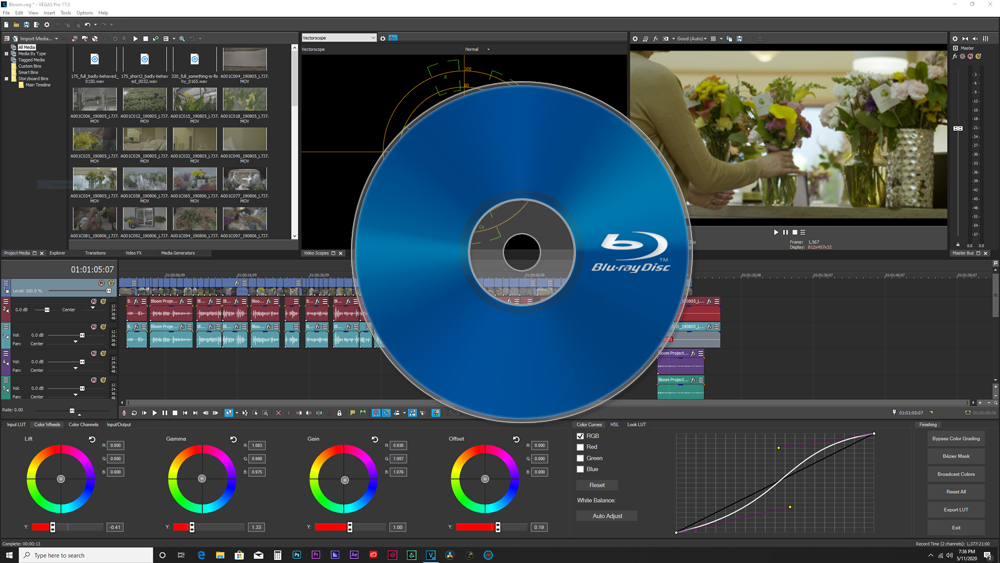Click the Undo arrow in main toolbar
Image resolution: width=1000 pixels, height=563 pixels.
click(x=87, y=25)
